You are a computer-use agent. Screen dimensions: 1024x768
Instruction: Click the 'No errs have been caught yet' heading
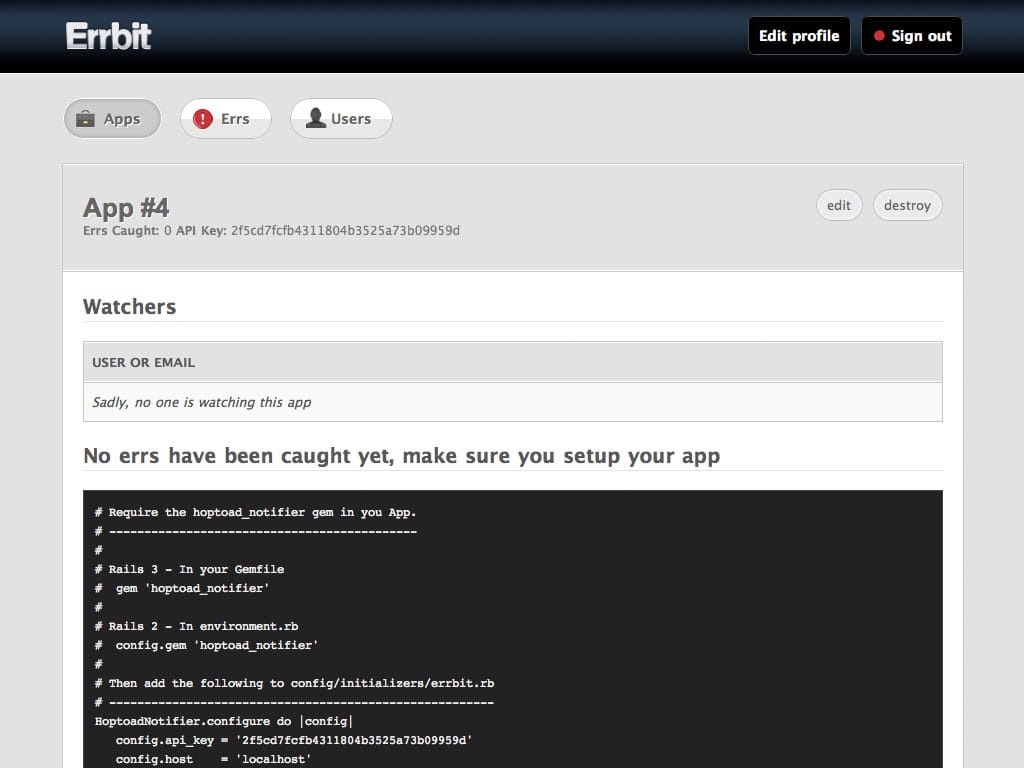401,456
